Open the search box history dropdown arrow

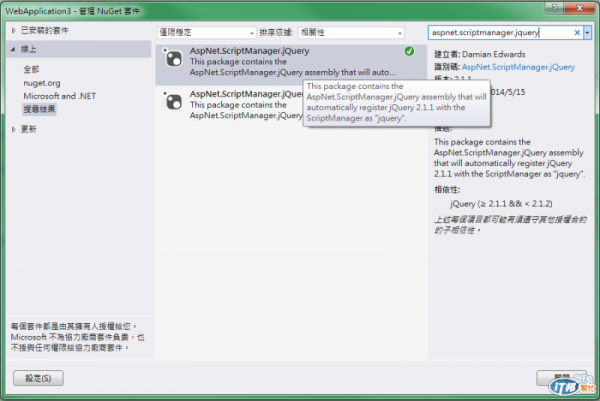587,33
